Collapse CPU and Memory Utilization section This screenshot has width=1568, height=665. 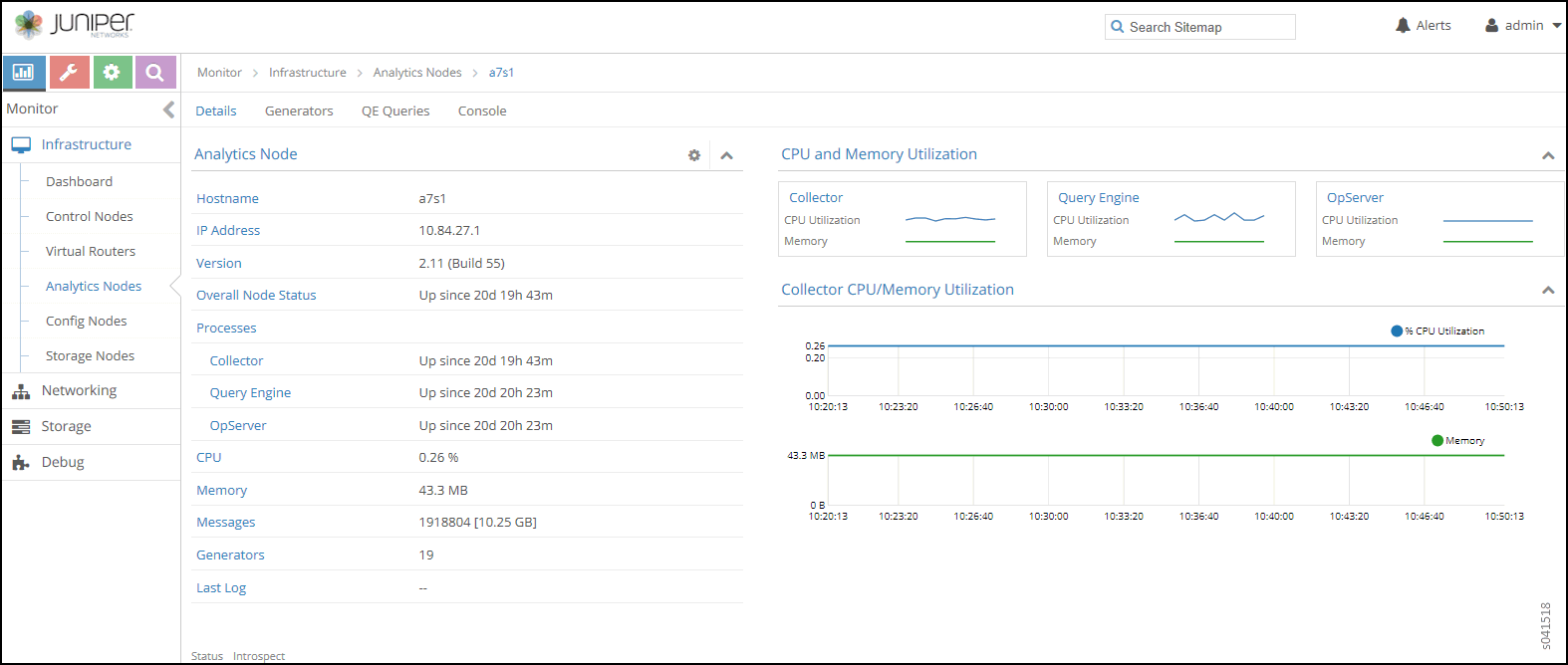point(1548,155)
